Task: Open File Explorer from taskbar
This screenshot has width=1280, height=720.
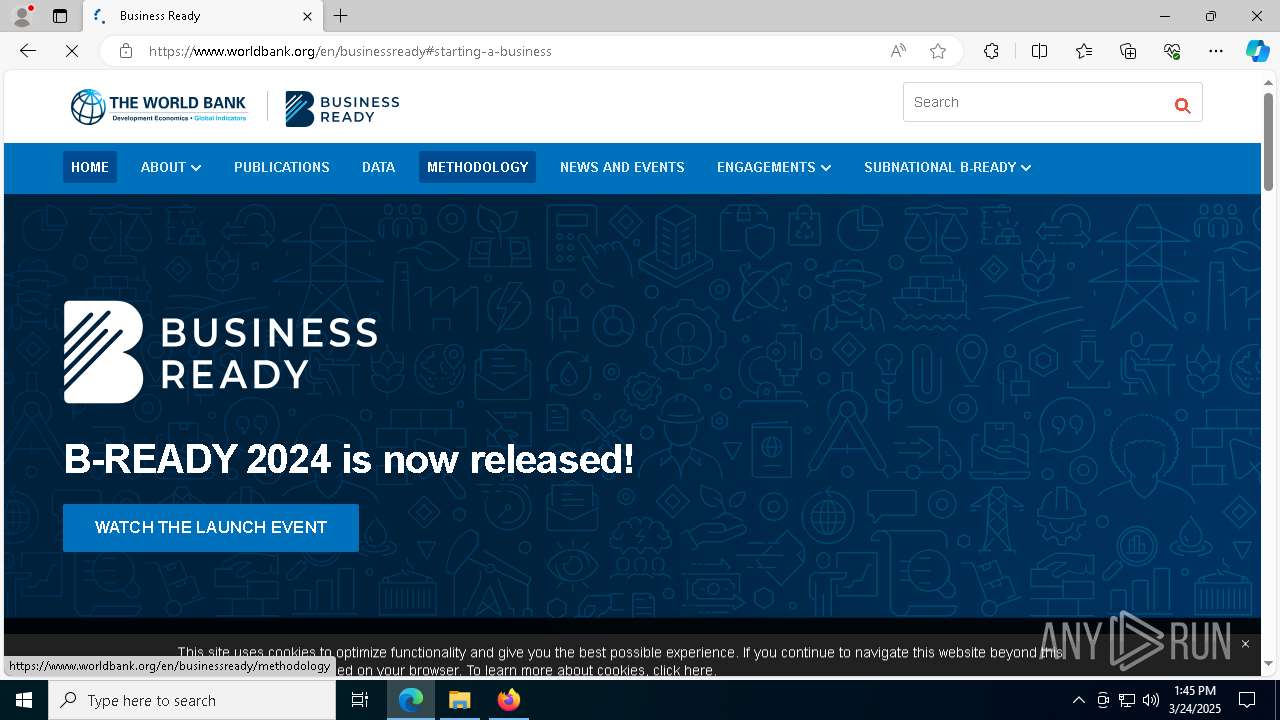Action: point(460,700)
